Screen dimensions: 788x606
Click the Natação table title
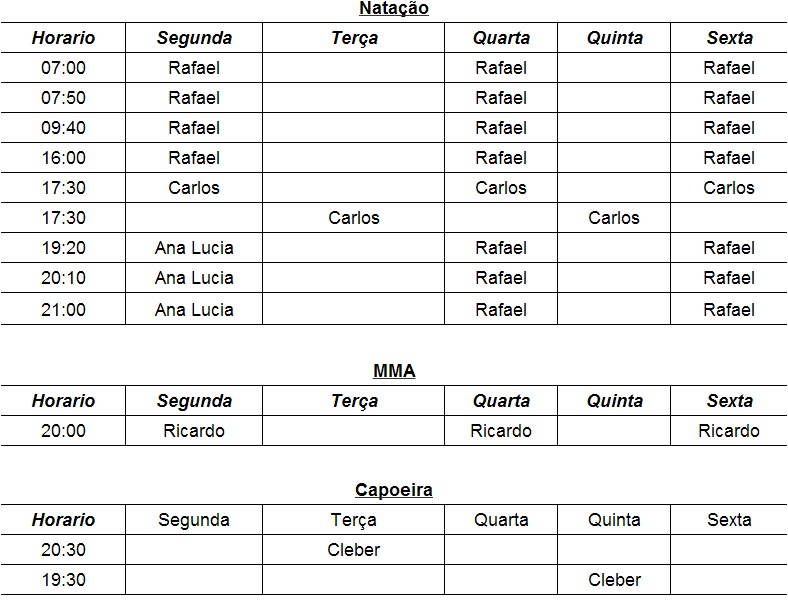394,9
